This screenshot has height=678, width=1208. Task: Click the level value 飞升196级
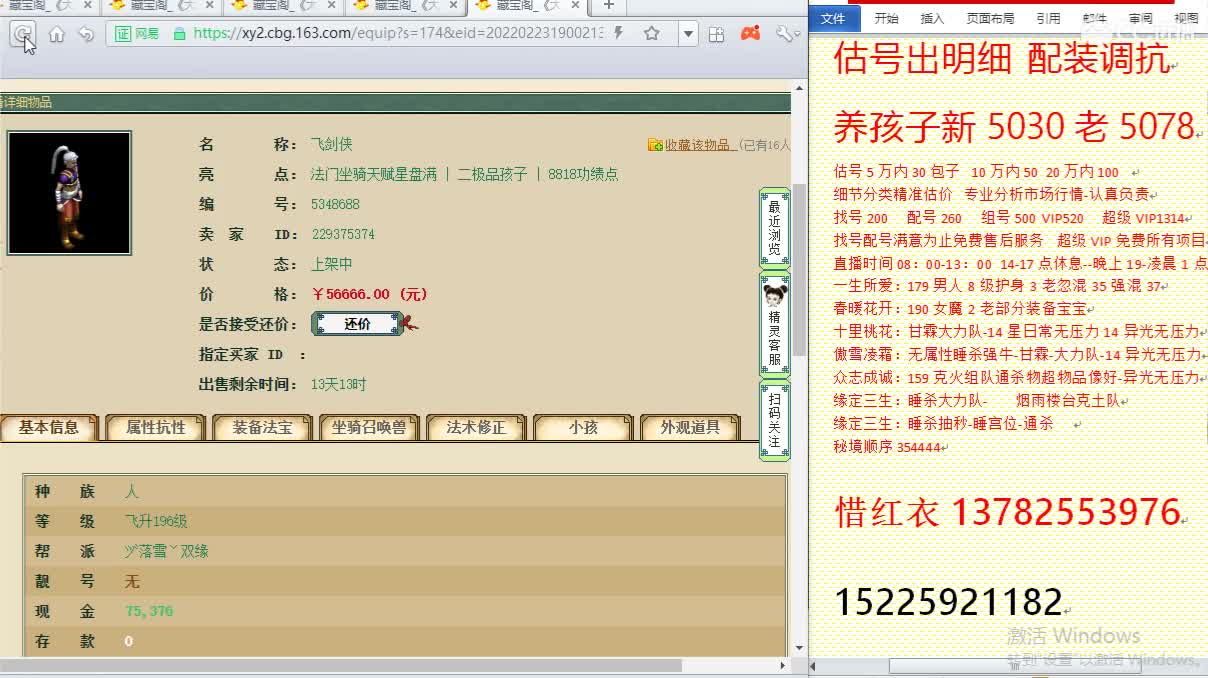[156, 521]
